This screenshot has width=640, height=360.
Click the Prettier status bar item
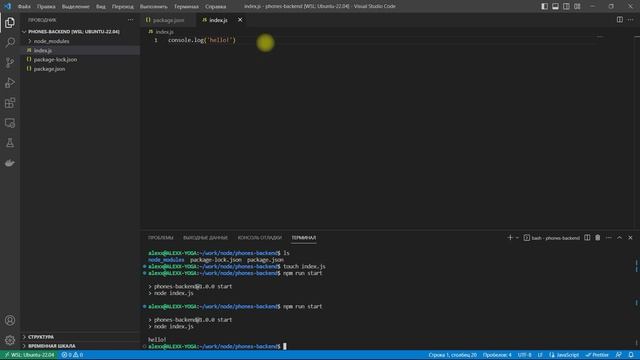[597, 355]
